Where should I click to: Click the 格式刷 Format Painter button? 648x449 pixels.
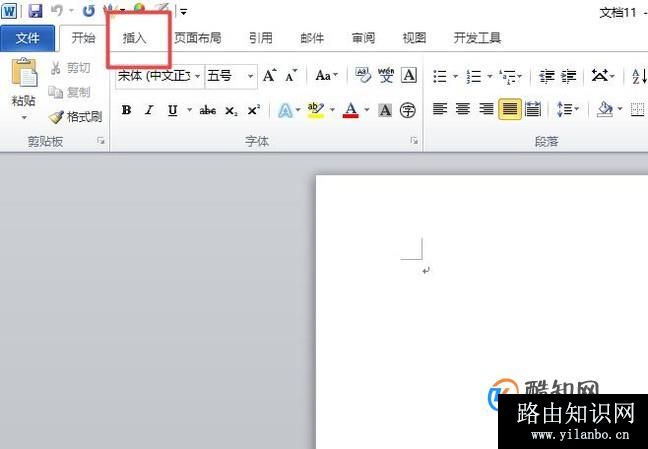[x=76, y=117]
